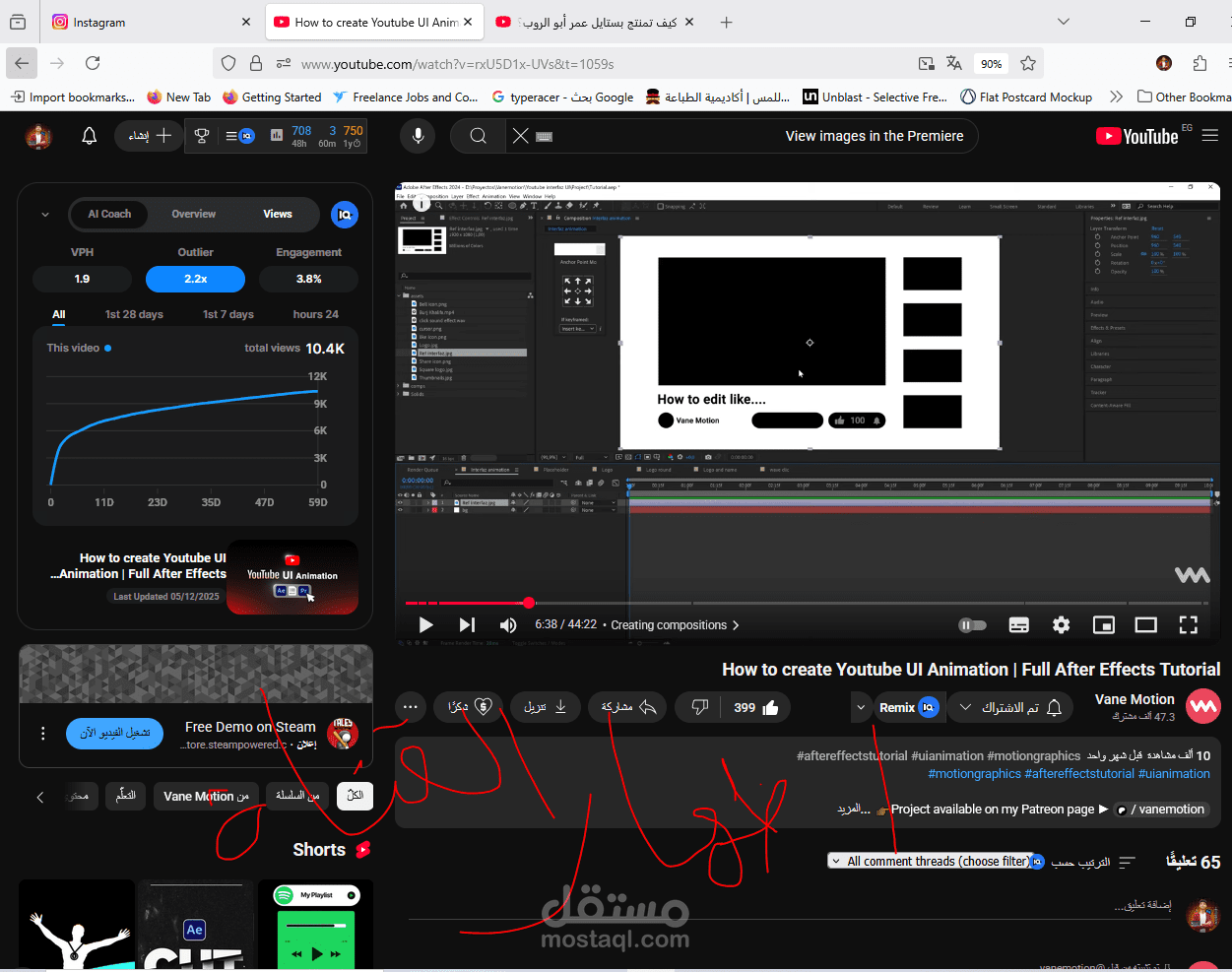
Task: Expand the Creating compositions chapter
Action: pyautogui.click(x=675, y=624)
